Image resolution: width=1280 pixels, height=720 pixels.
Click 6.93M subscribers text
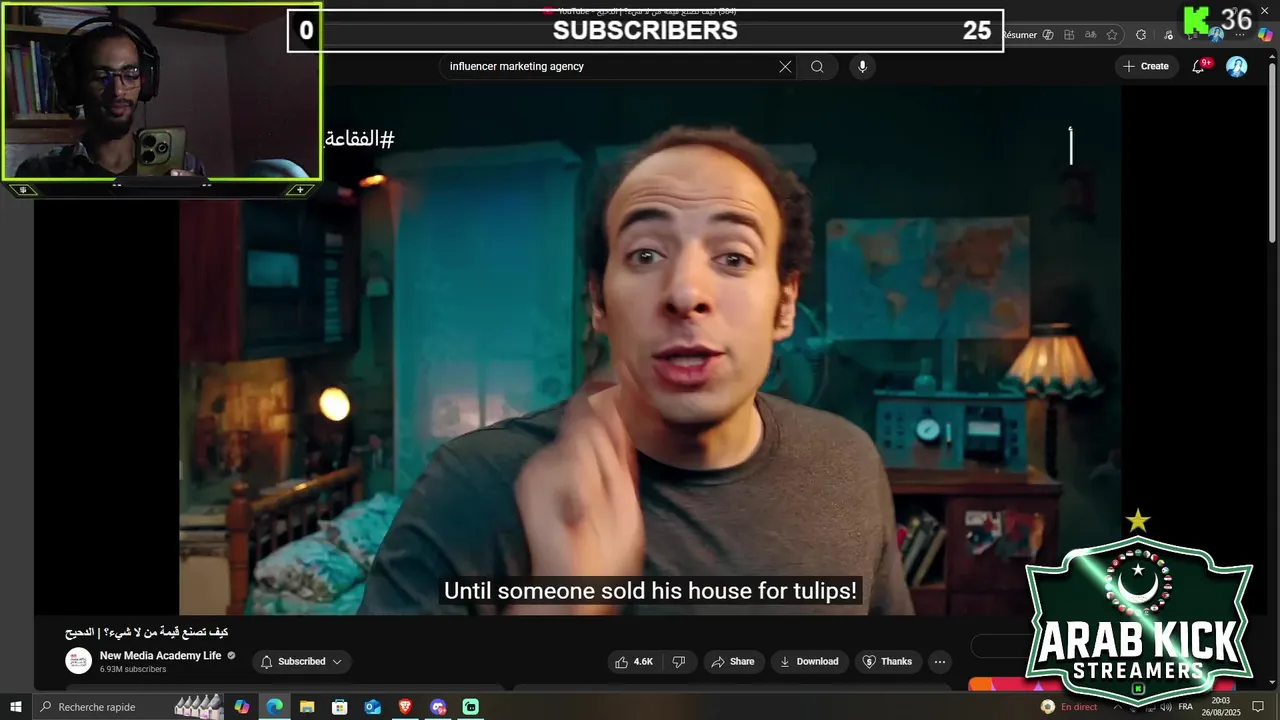(133, 669)
